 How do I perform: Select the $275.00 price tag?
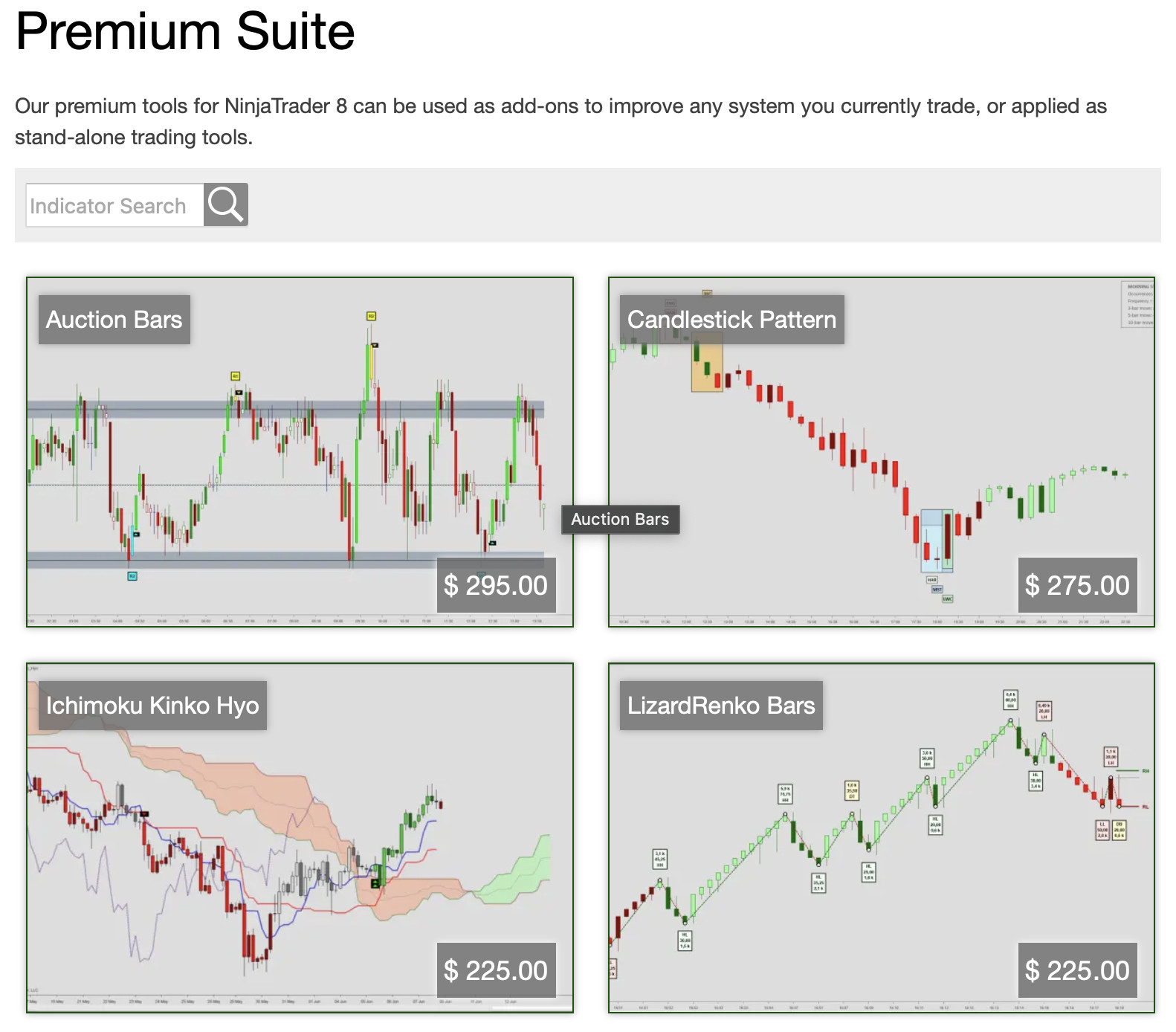pos(1077,585)
